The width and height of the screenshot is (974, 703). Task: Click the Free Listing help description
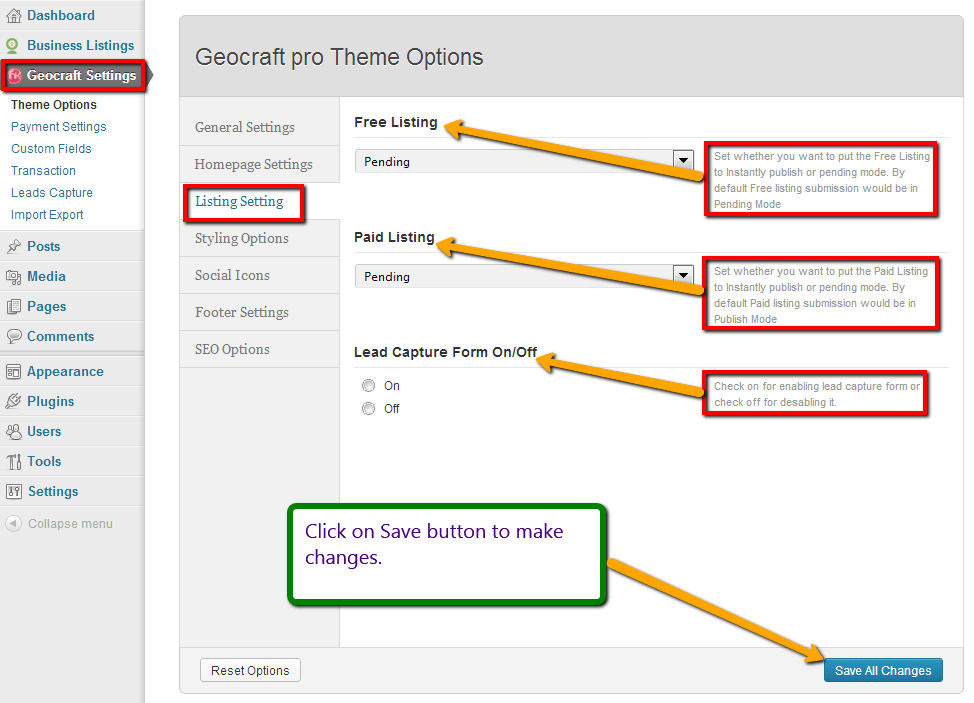(x=821, y=180)
